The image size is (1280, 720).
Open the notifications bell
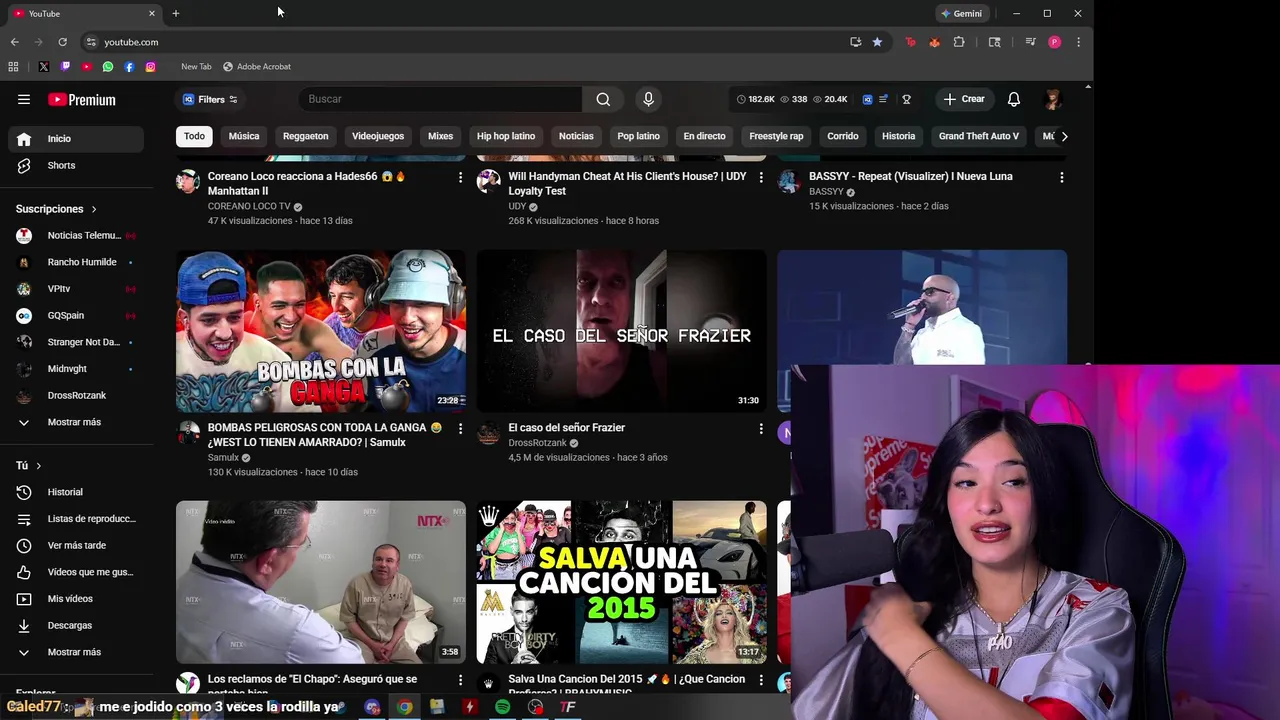[x=1014, y=99]
